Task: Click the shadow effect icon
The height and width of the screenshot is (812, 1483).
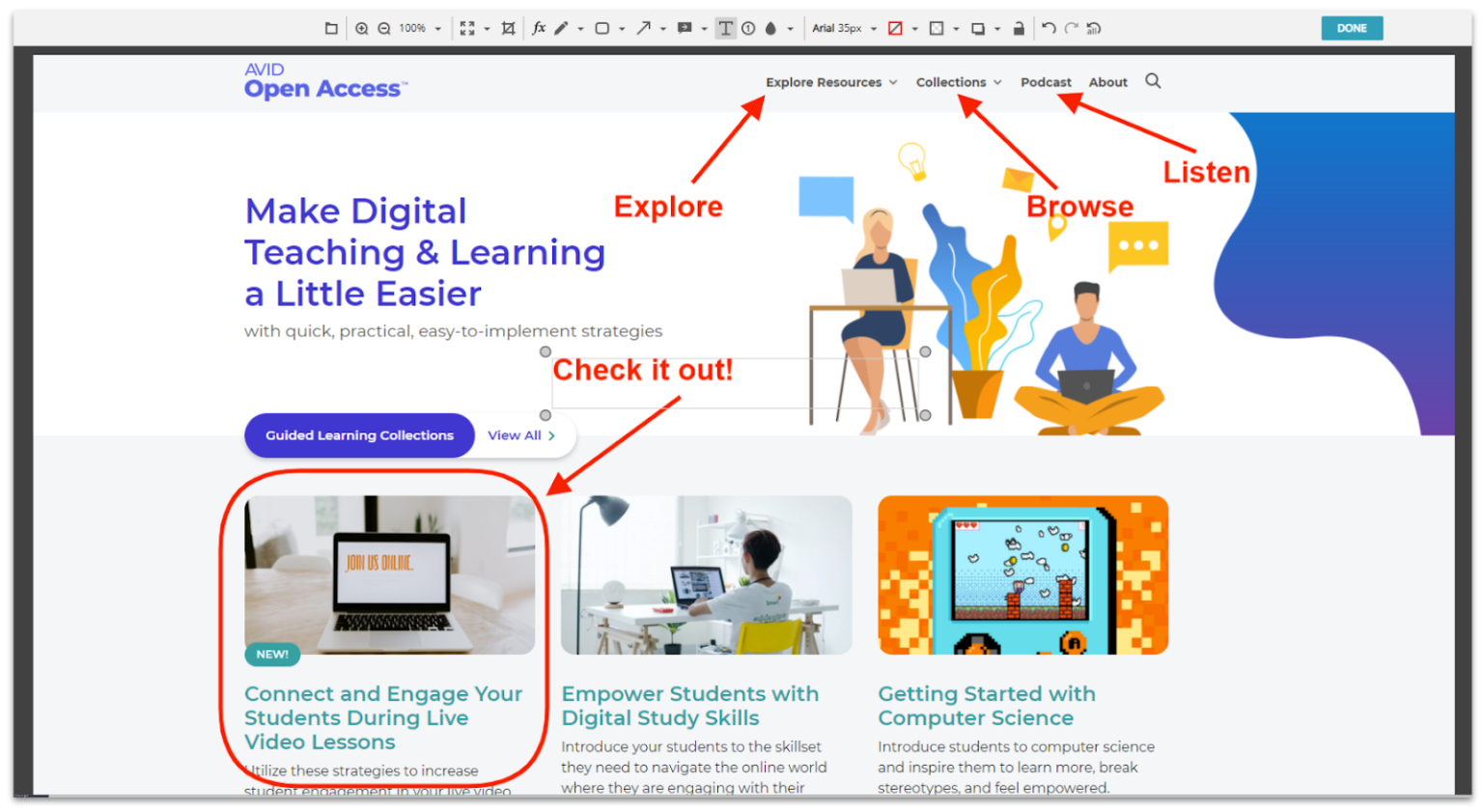Action: tap(977, 29)
